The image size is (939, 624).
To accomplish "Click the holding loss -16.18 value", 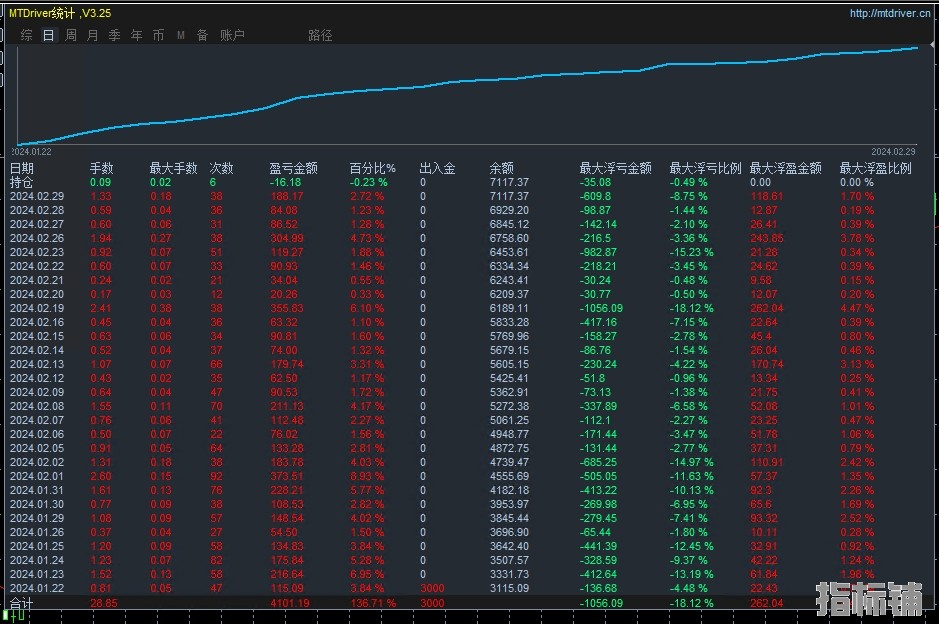I will tap(285, 182).
